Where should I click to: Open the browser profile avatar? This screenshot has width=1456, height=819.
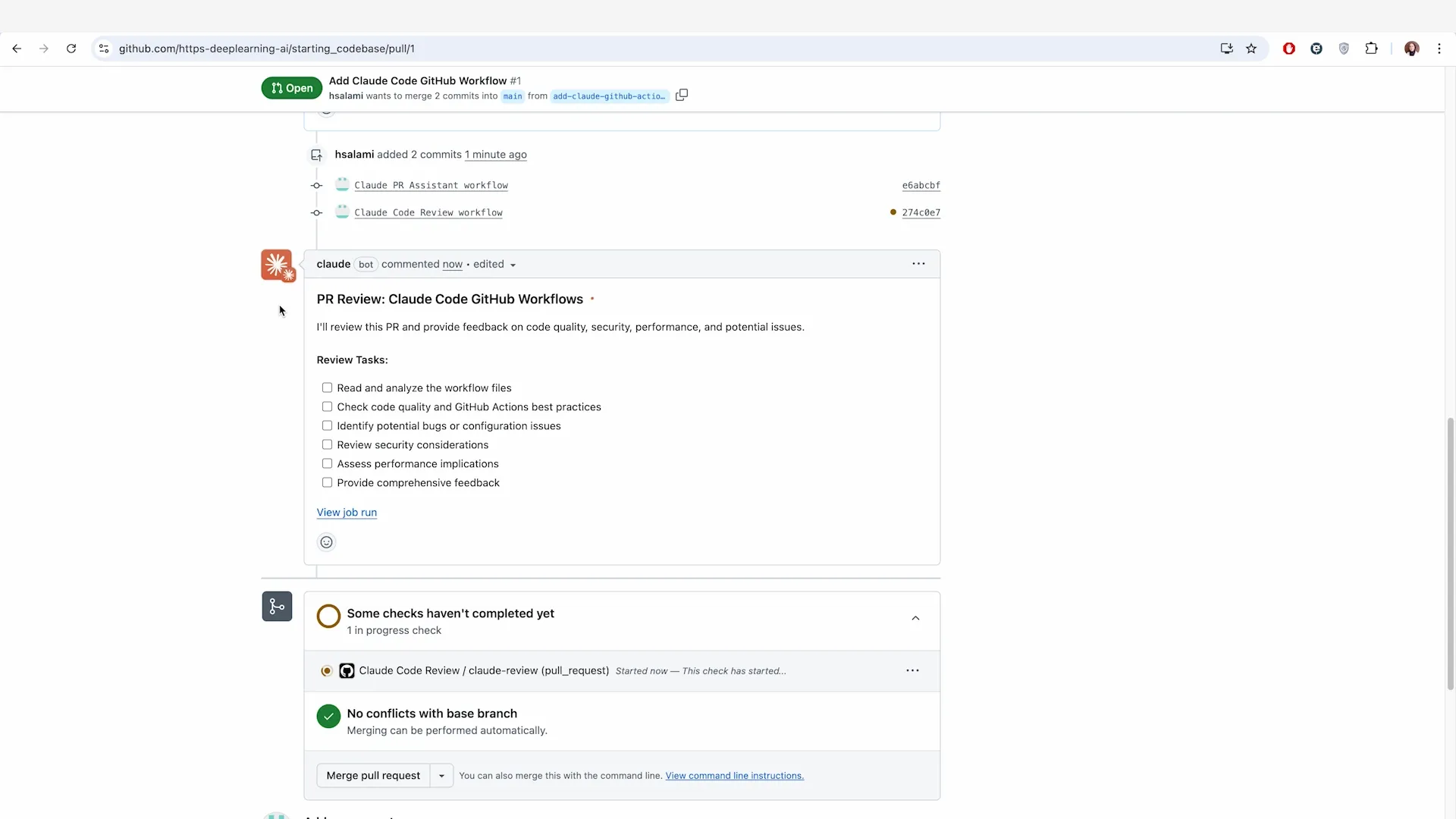[x=1411, y=49]
